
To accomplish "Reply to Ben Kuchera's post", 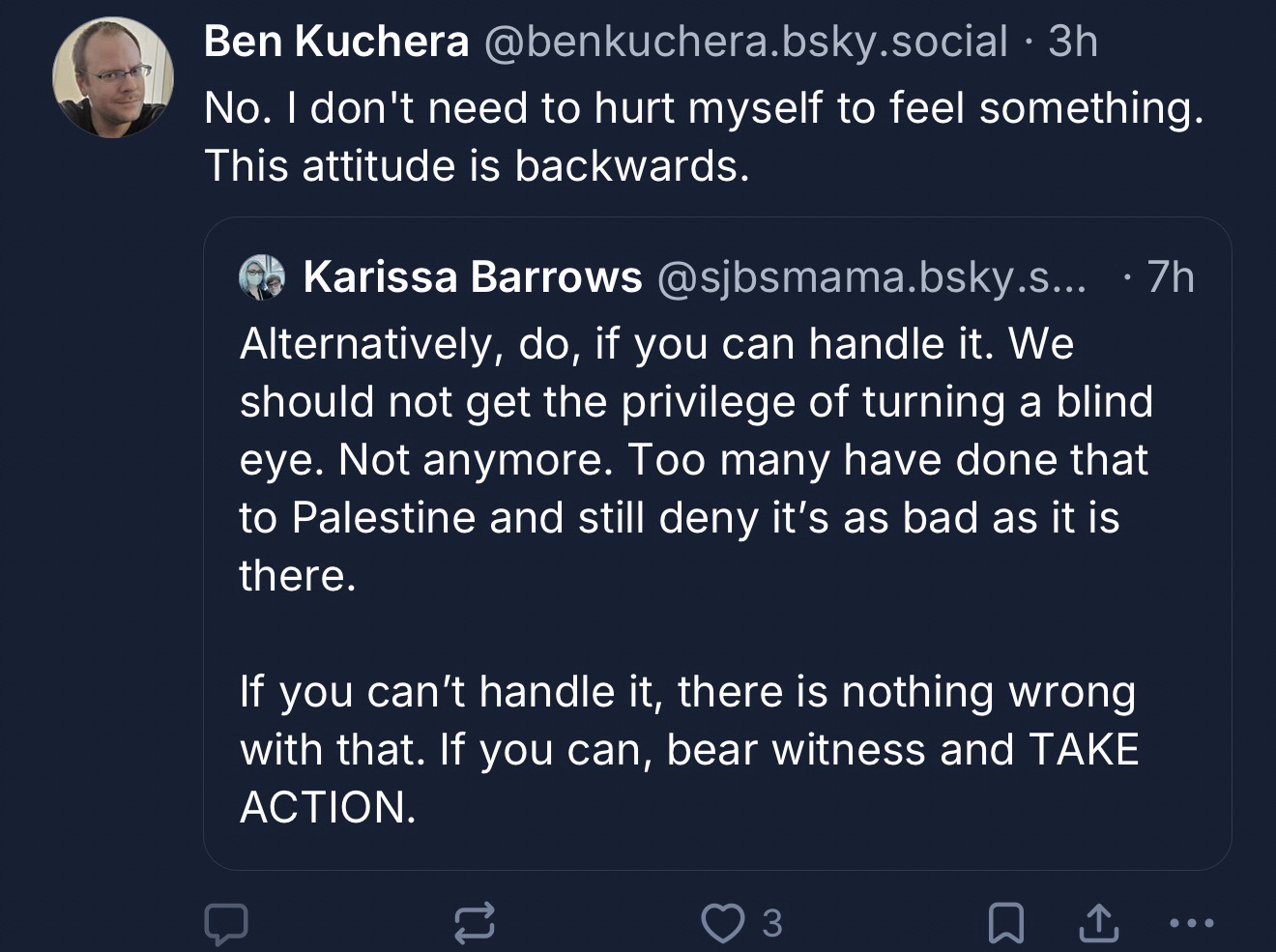I will pos(226,924).
